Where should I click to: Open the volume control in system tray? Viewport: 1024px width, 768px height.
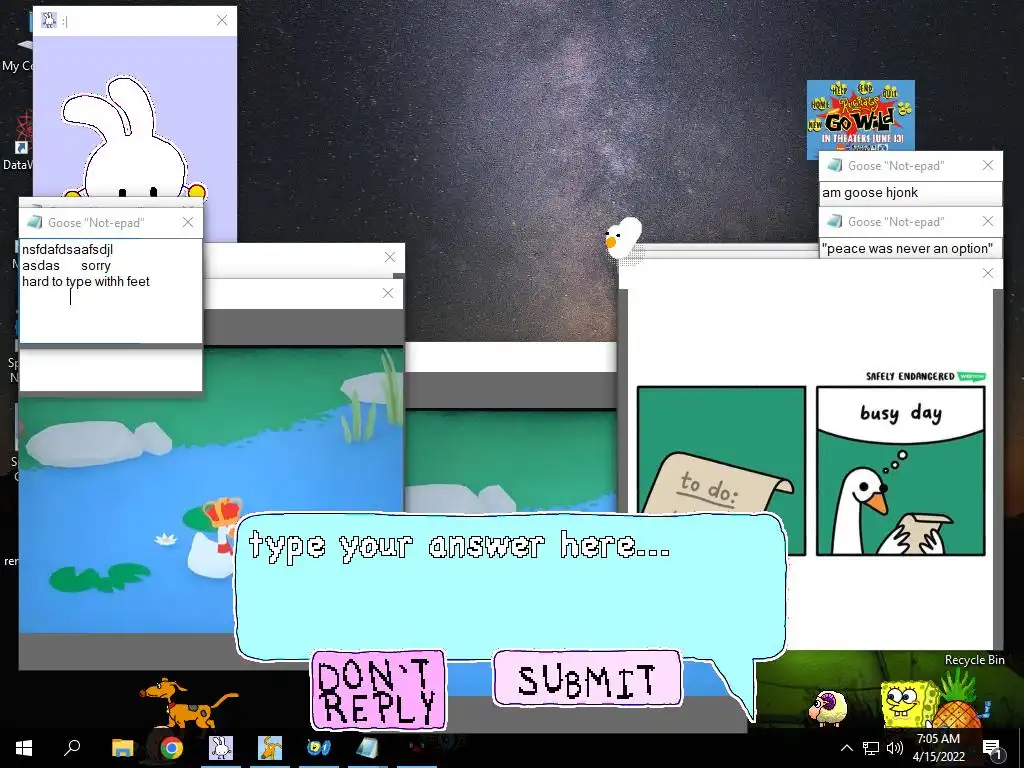(x=895, y=748)
